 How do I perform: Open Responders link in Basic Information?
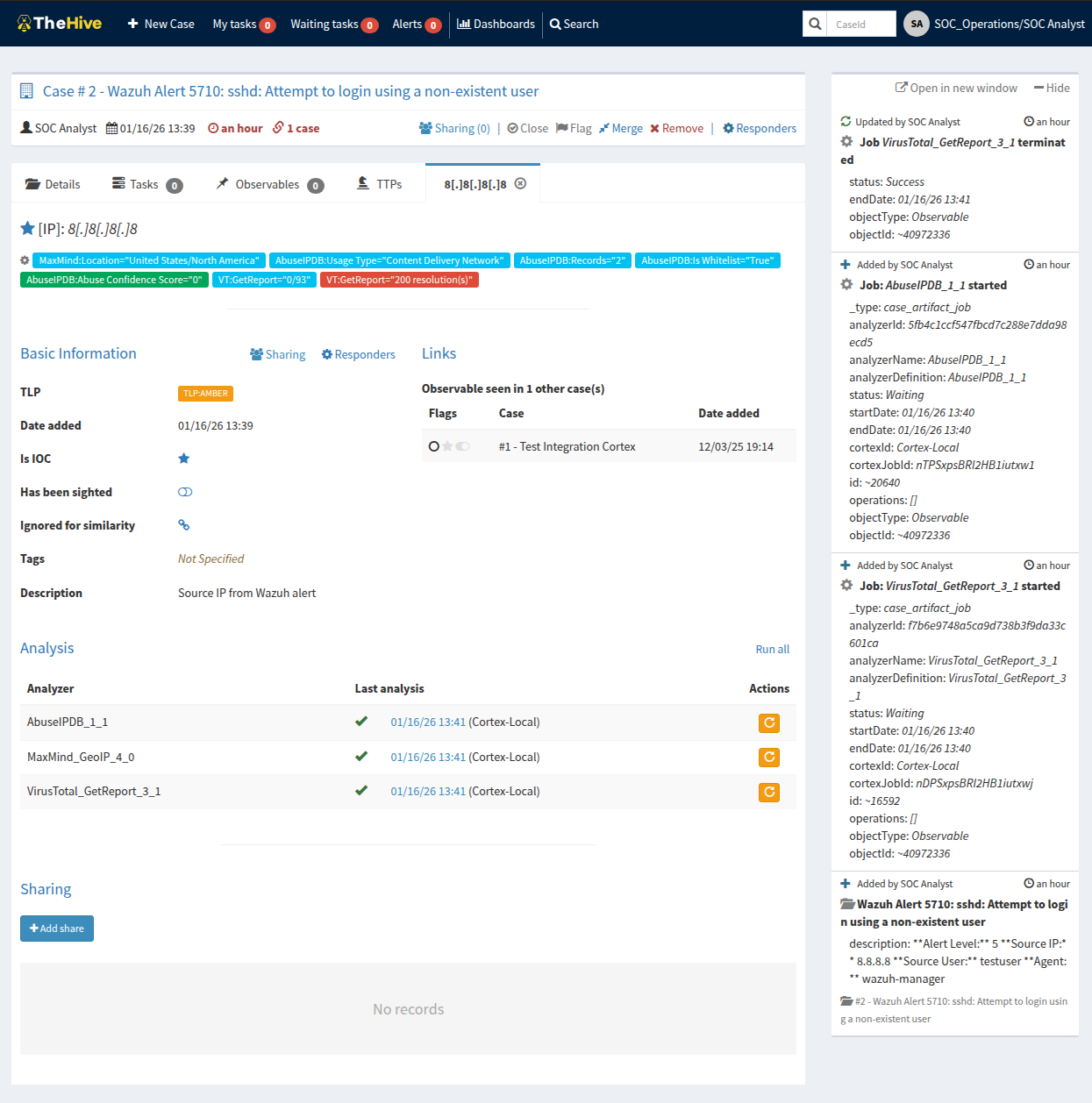click(x=359, y=354)
